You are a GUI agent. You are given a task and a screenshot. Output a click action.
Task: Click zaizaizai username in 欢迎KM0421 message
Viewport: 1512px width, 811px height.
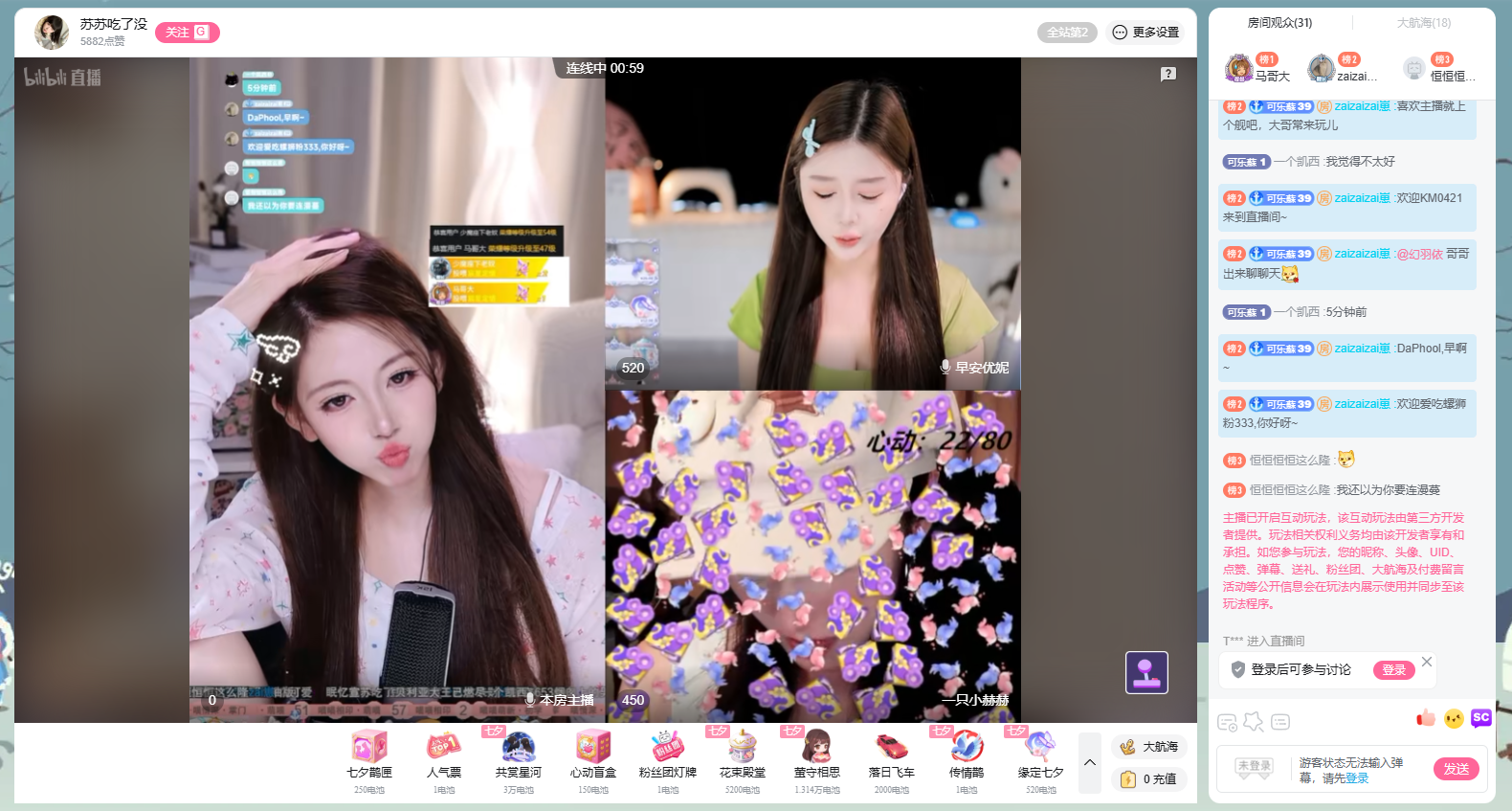pos(1363,198)
